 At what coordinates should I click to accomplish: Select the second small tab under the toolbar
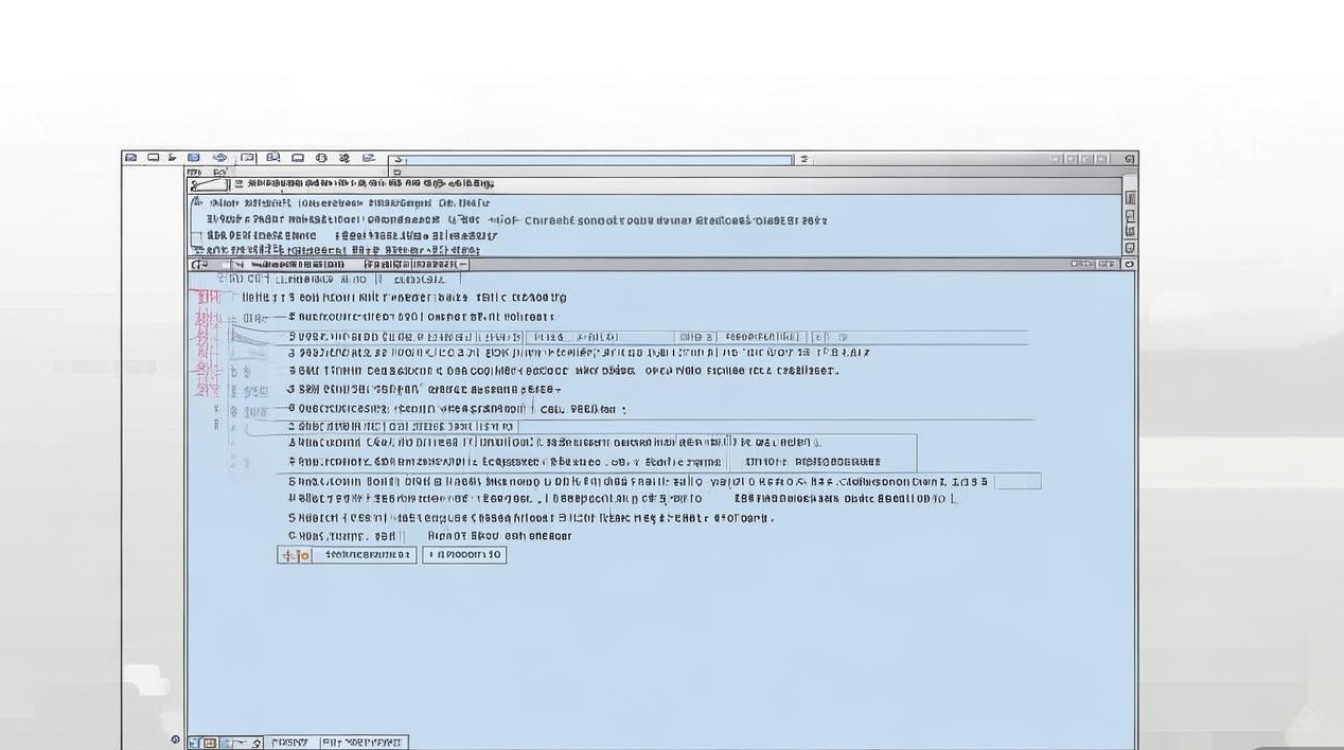pos(220,172)
